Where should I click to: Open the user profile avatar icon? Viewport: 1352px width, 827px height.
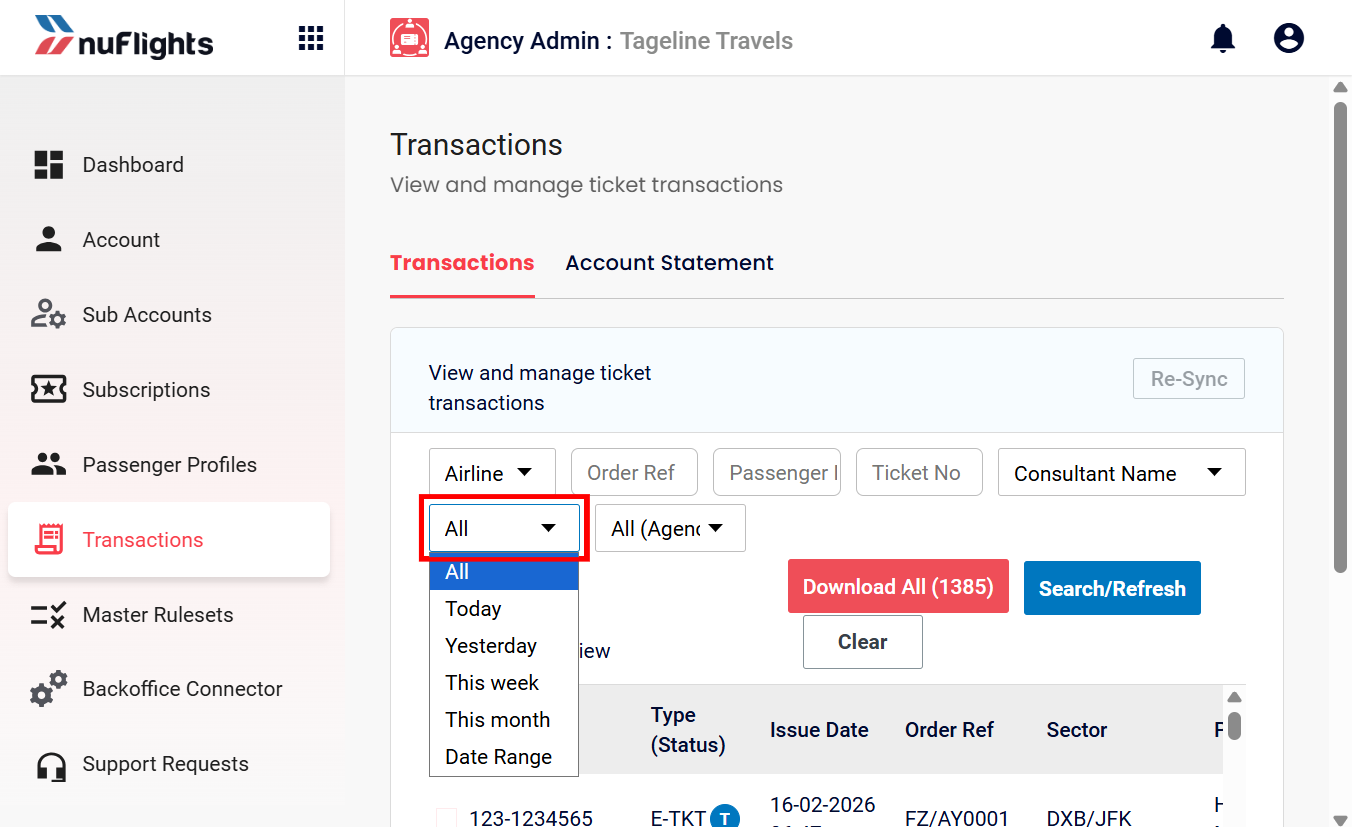(1289, 39)
